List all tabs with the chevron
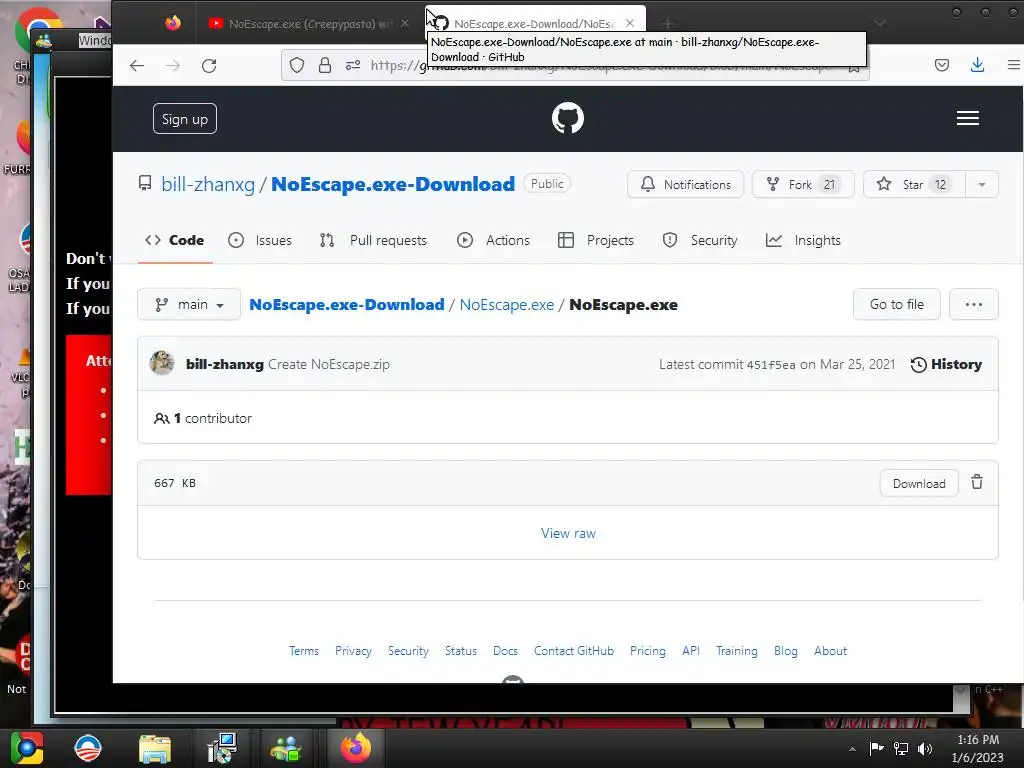 tap(880, 23)
